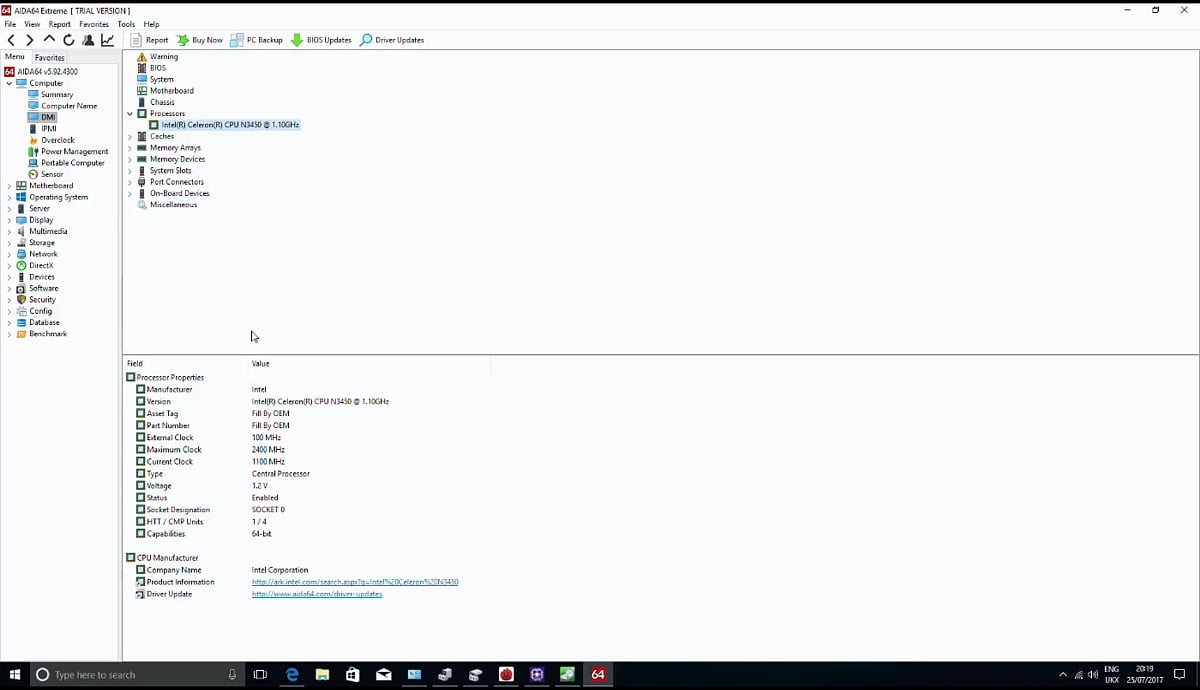
Task: Go forward with the right arrow button
Action: tap(30, 40)
